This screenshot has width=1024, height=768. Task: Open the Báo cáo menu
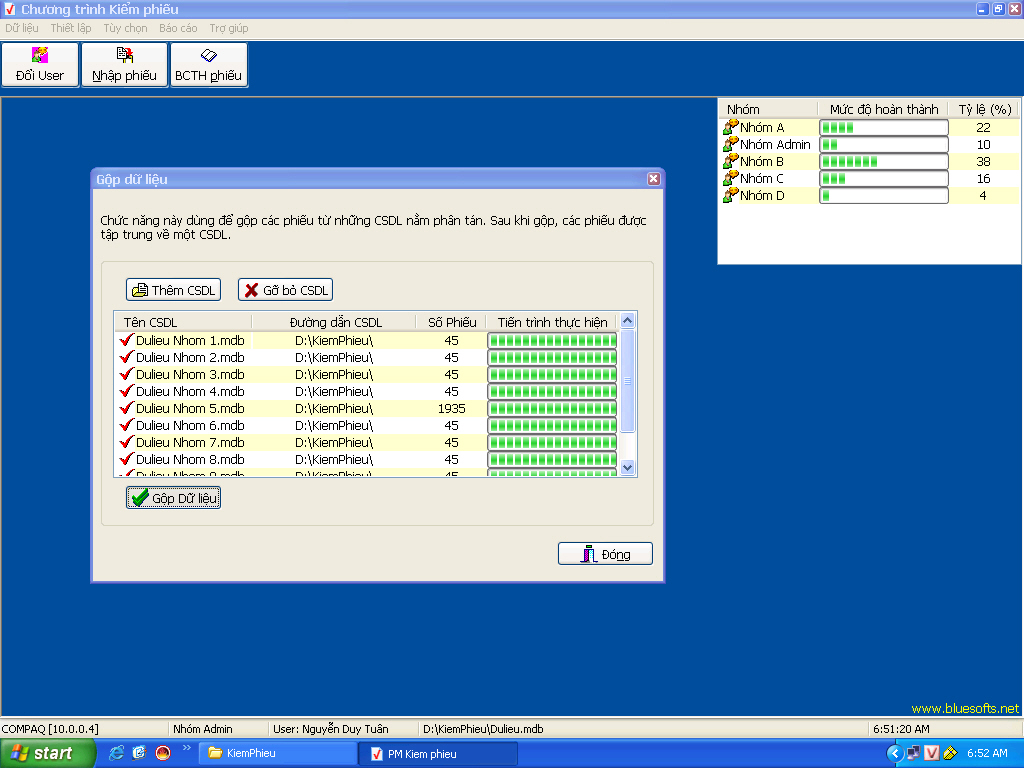click(x=178, y=28)
